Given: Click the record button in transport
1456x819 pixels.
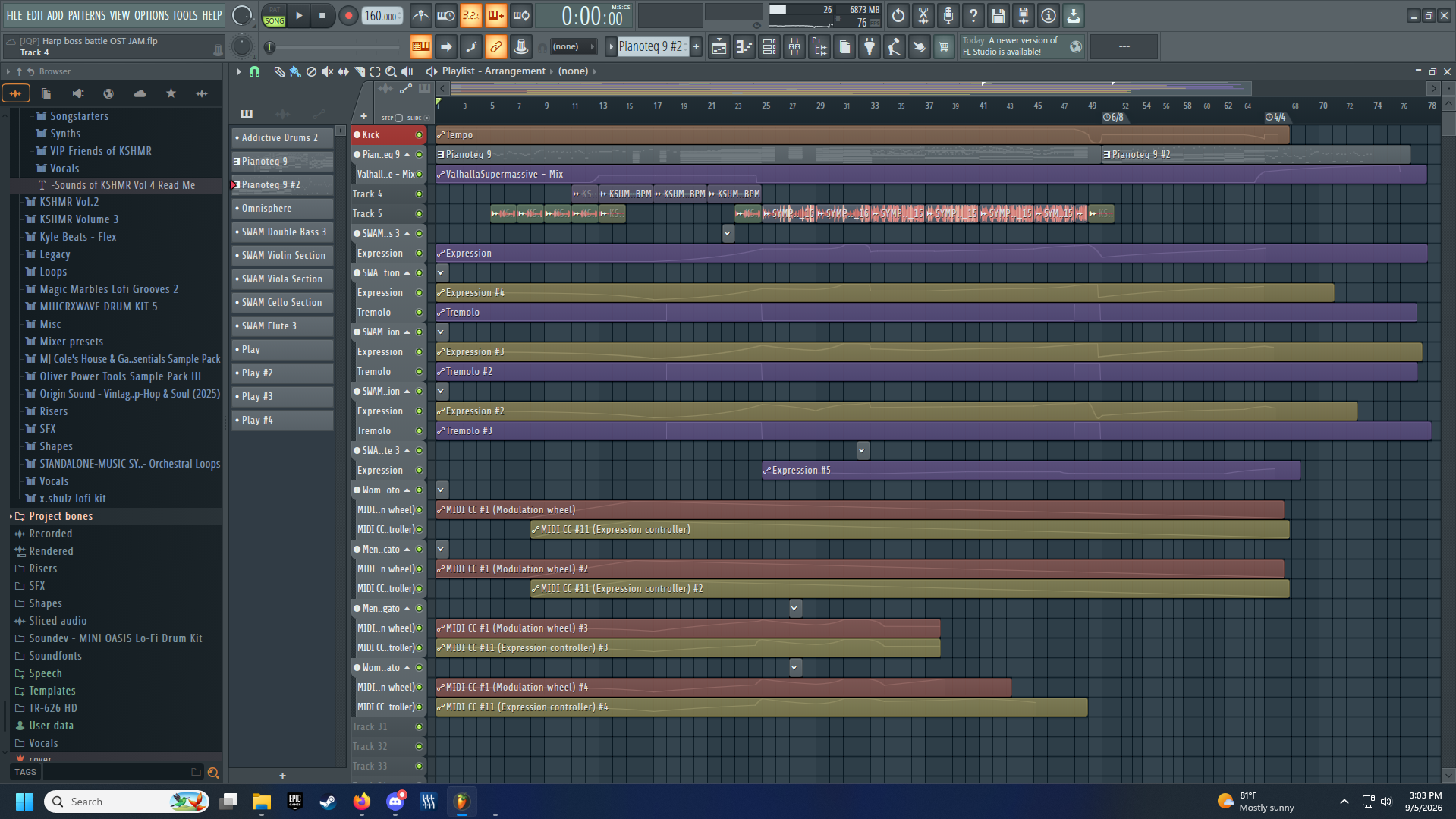Looking at the screenshot, I should click(348, 15).
